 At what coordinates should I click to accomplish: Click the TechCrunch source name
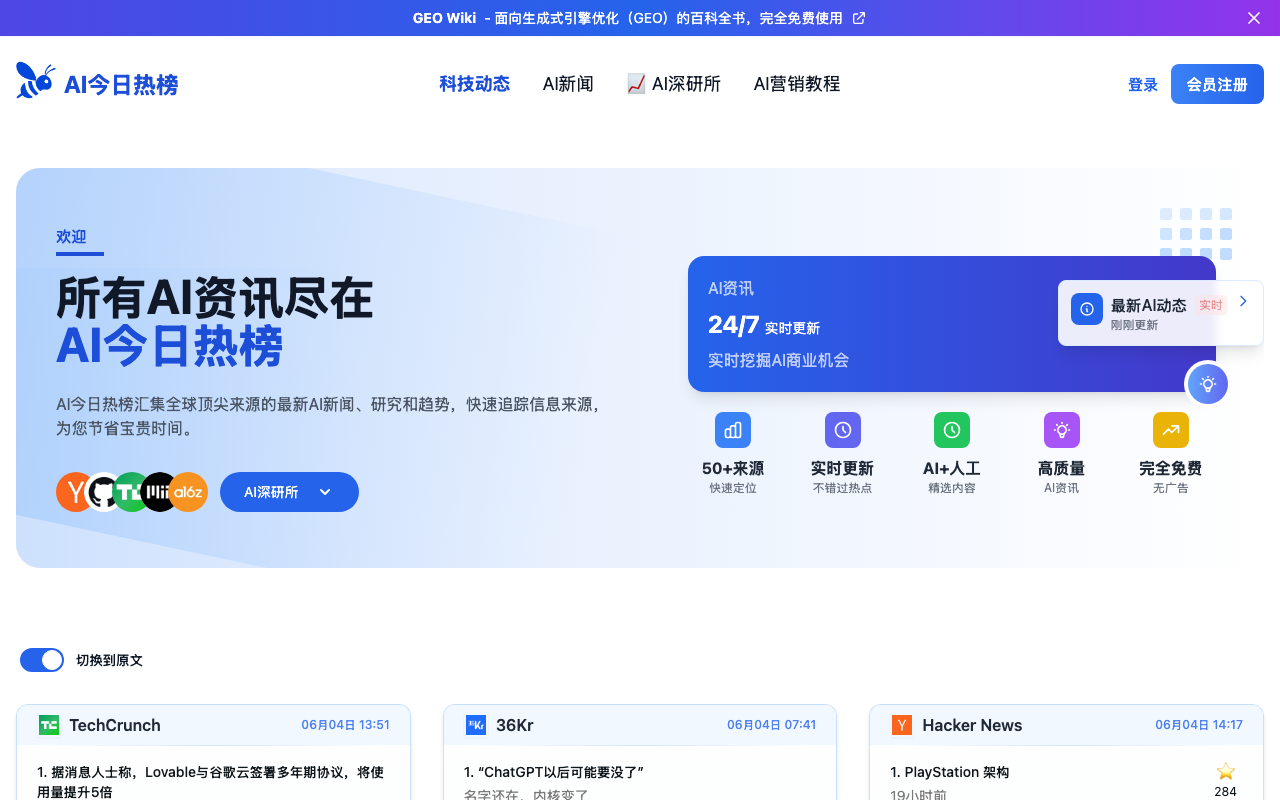coord(115,725)
